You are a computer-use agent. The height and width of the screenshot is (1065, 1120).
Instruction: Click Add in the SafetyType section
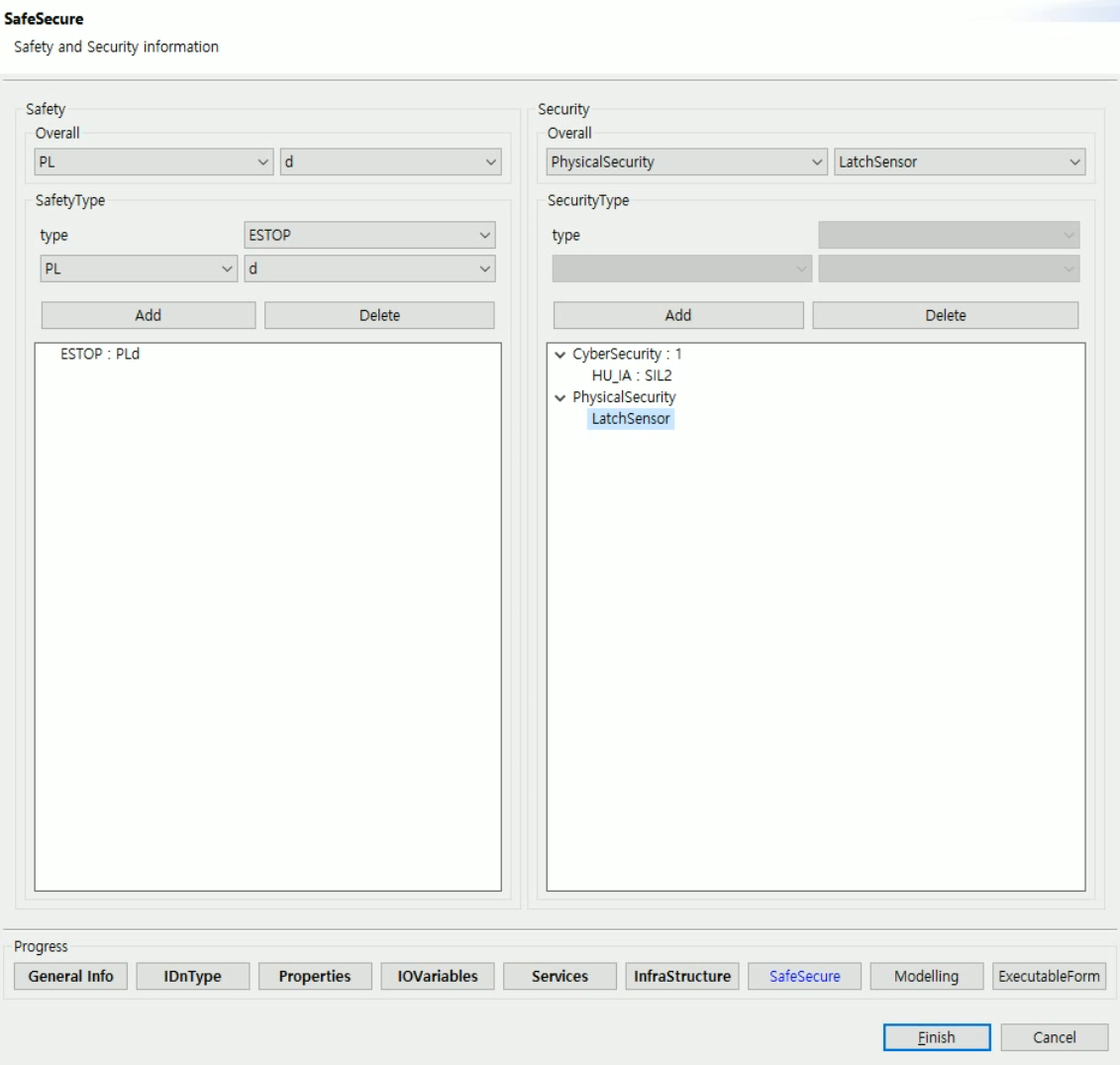[x=147, y=315]
